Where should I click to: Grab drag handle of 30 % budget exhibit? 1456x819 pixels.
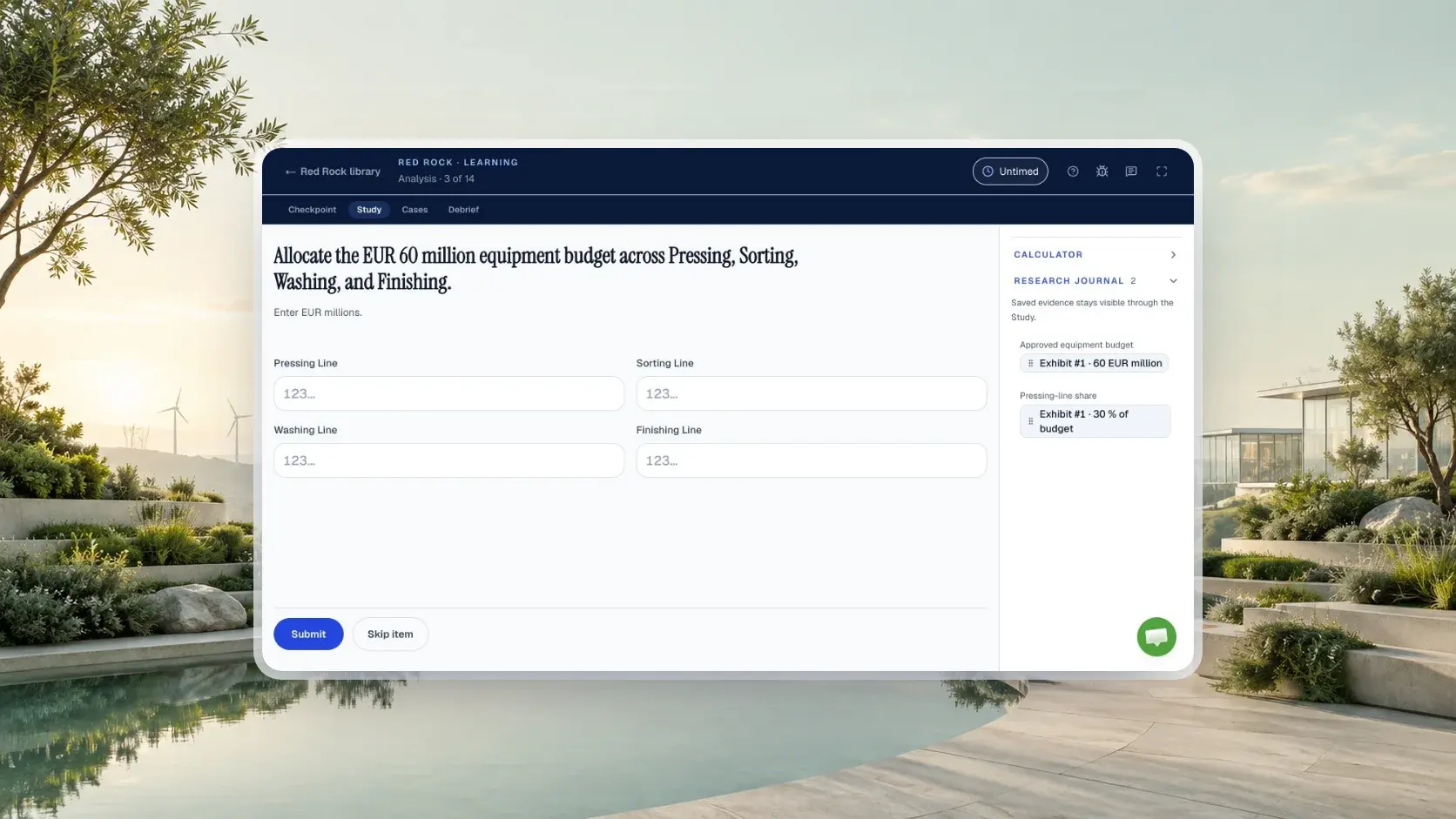1030,421
